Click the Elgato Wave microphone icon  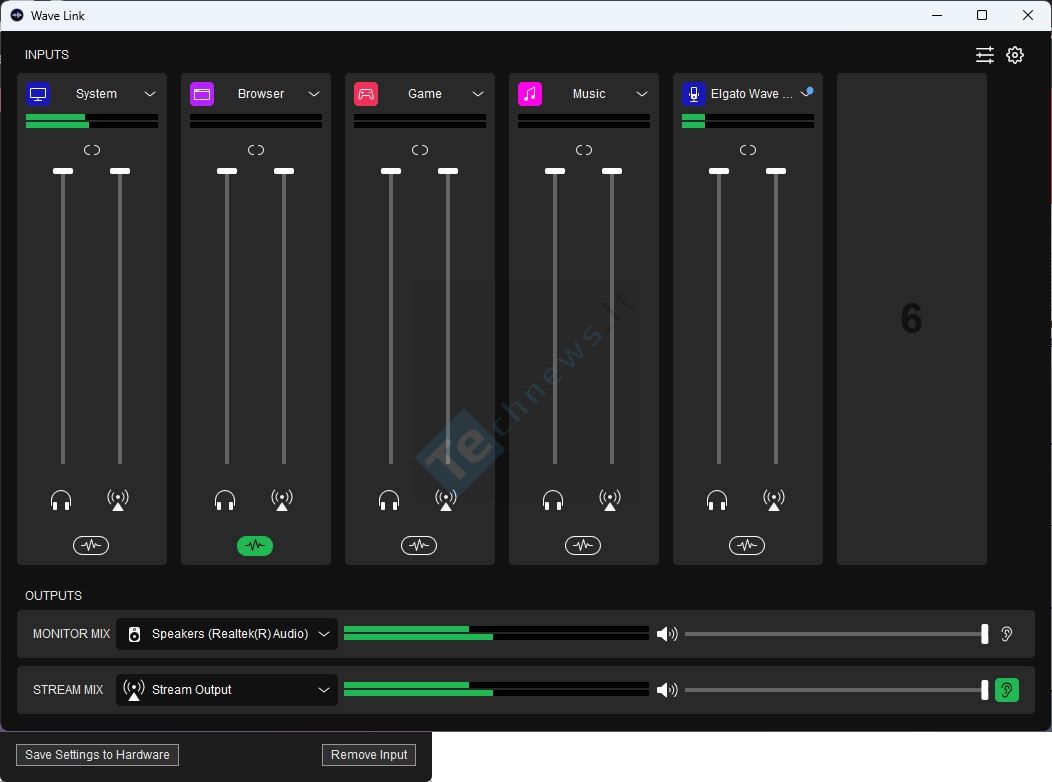[x=694, y=94]
